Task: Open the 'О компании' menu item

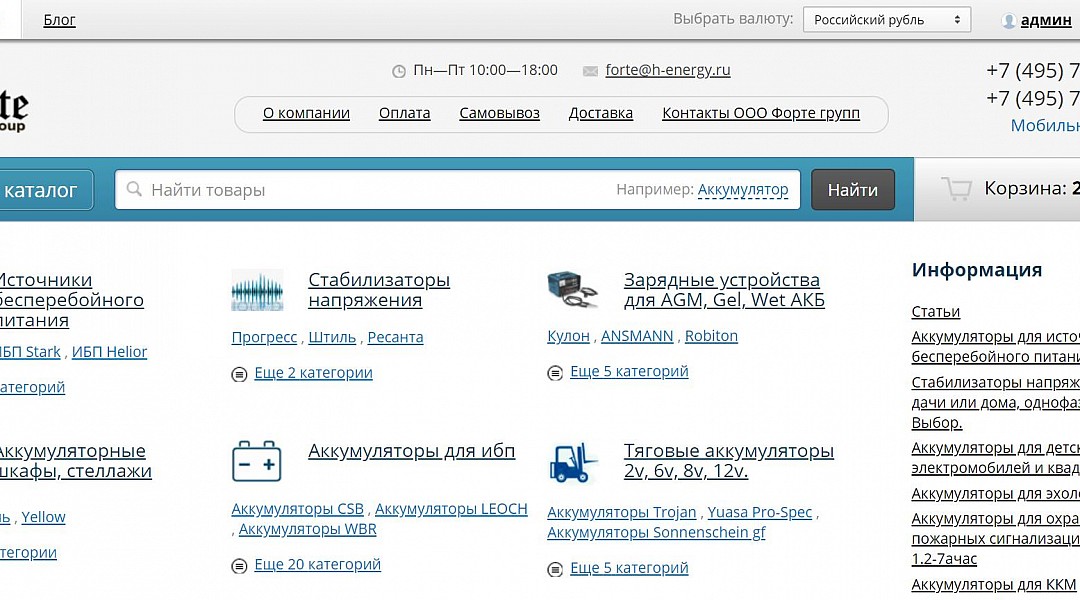Action: pos(306,113)
